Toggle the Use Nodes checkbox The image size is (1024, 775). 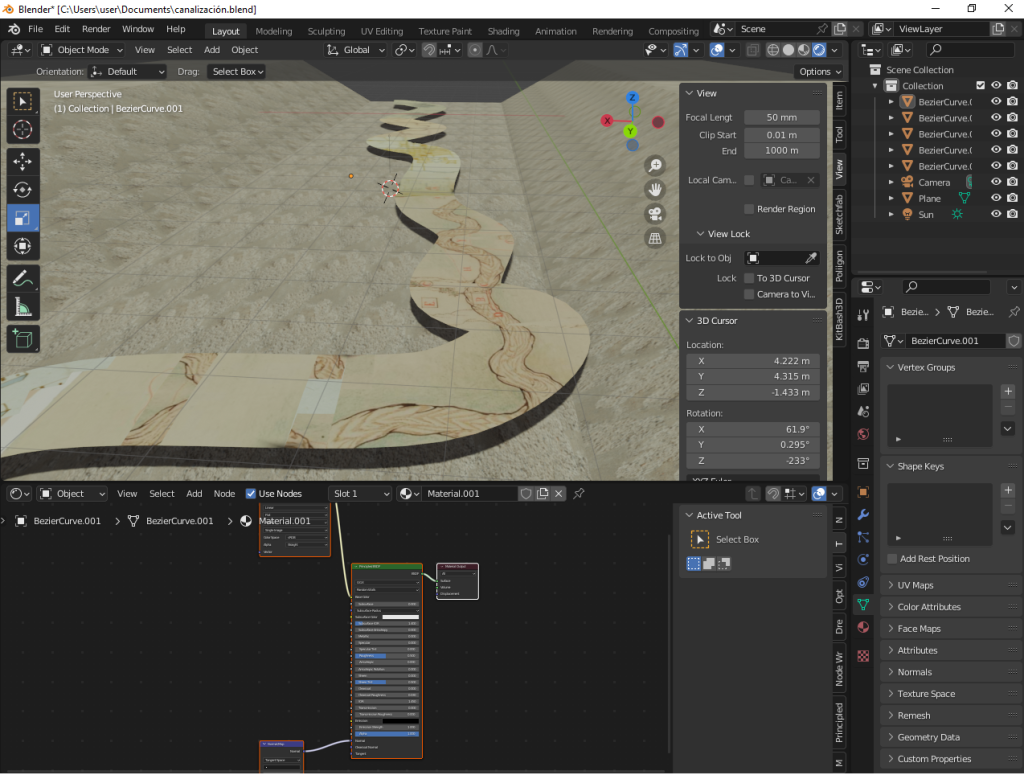[x=251, y=493]
